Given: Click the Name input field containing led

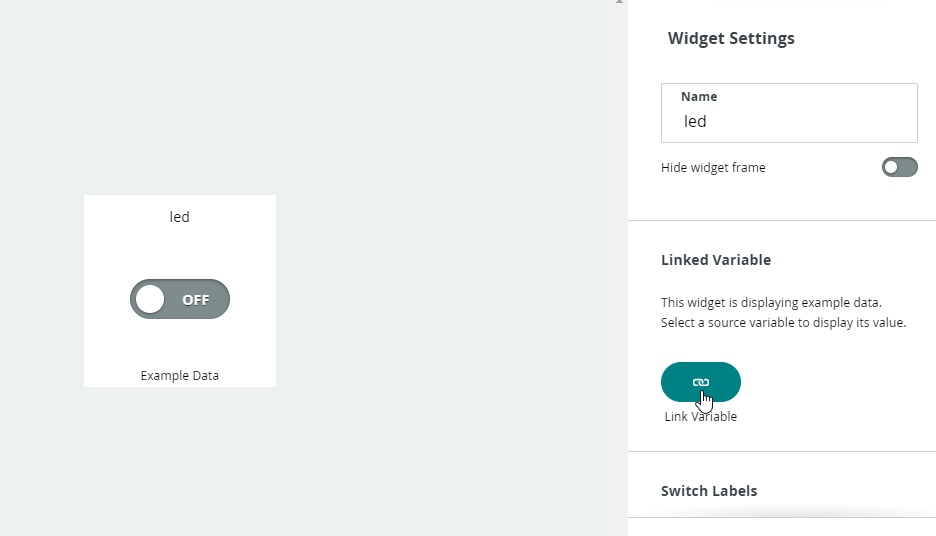Looking at the screenshot, I should coord(789,113).
